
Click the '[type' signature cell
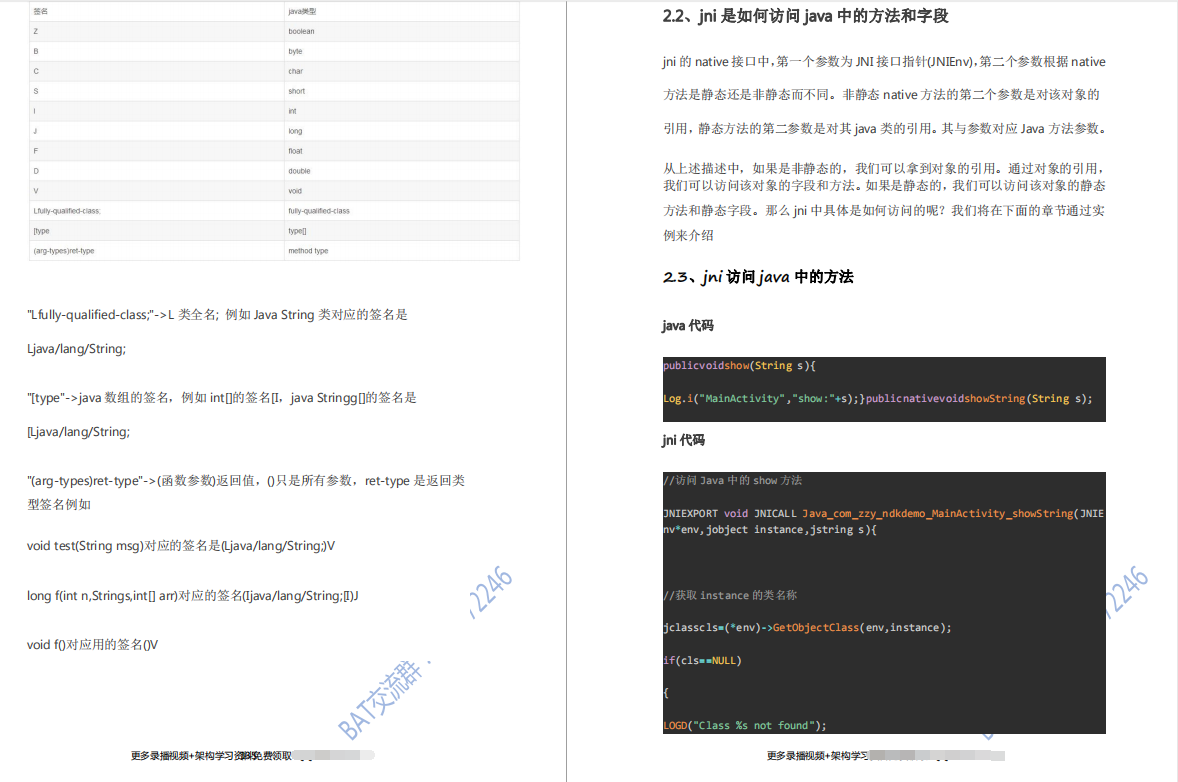pyautogui.click(x=156, y=231)
